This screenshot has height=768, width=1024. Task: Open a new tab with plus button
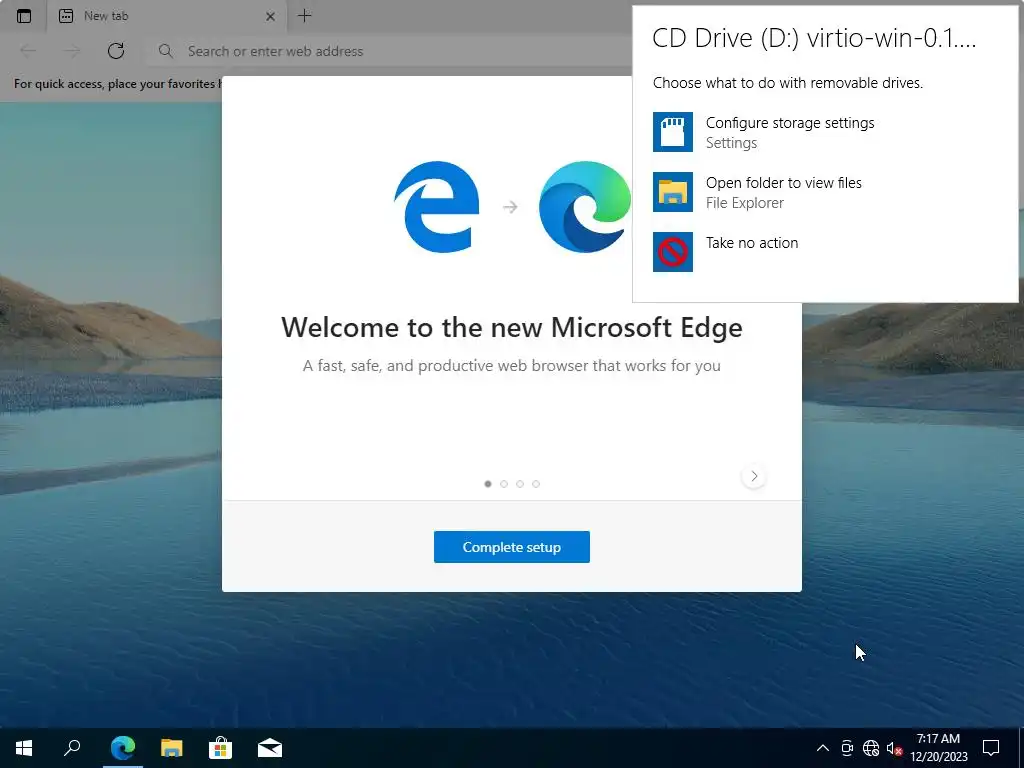click(x=304, y=16)
